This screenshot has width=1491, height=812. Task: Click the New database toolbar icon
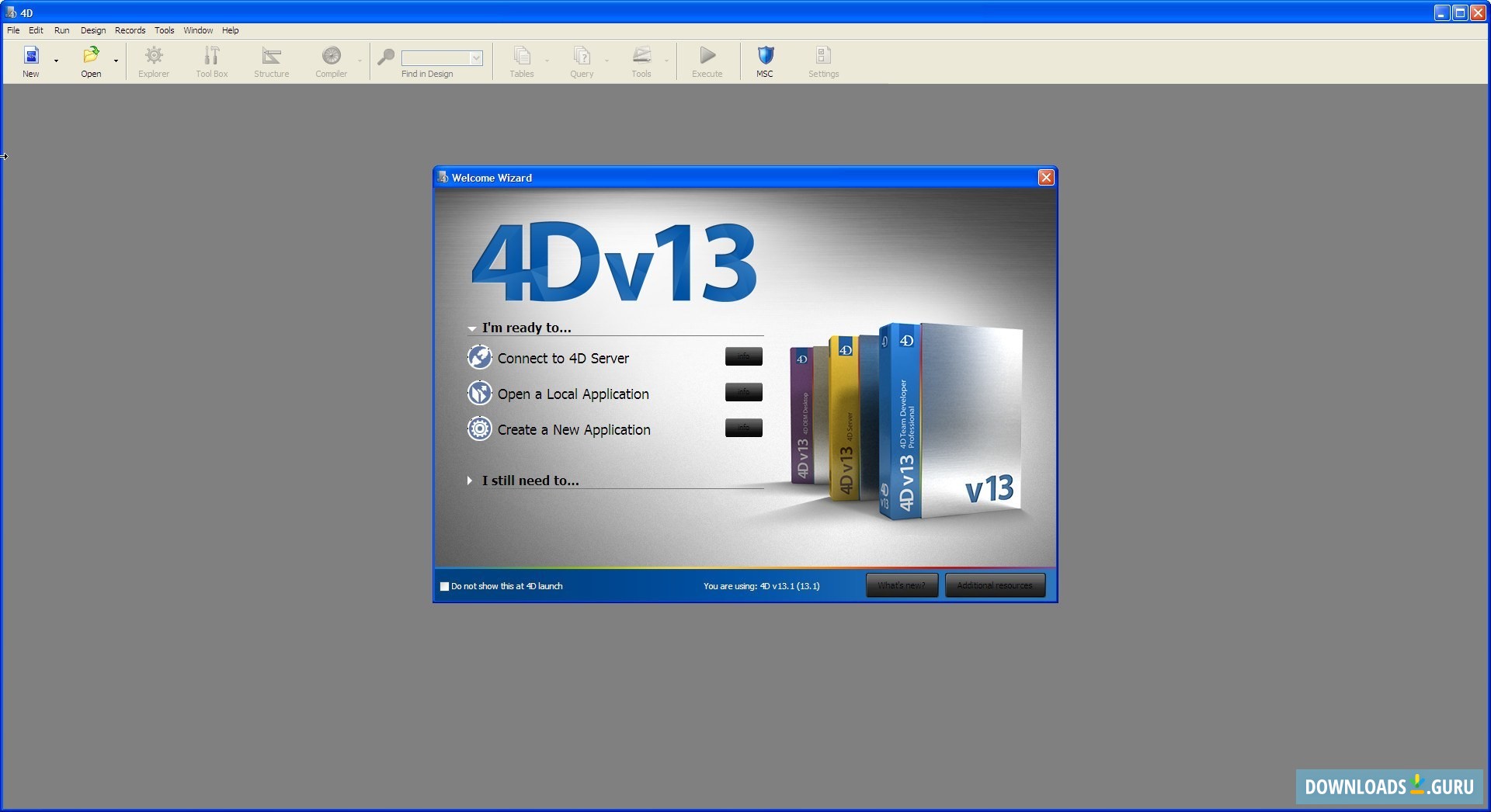31,56
